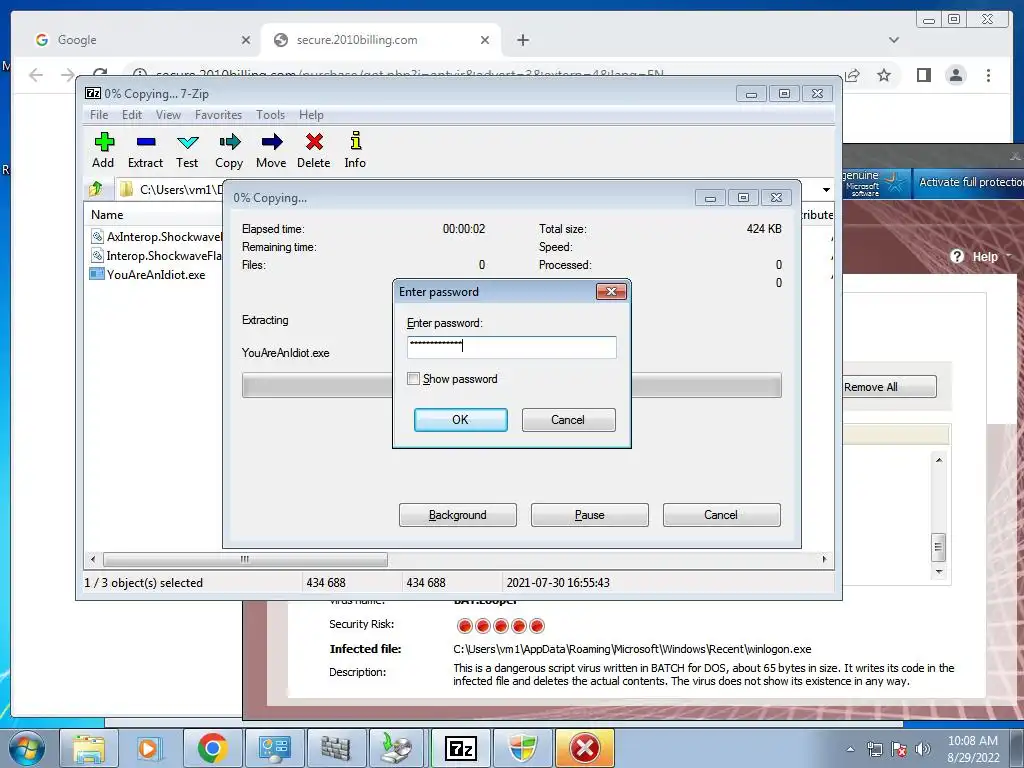Click the Action Center flag tray icon
Image resolution: width=1024 pixels, height=768 pixels.
pos(899,749)
